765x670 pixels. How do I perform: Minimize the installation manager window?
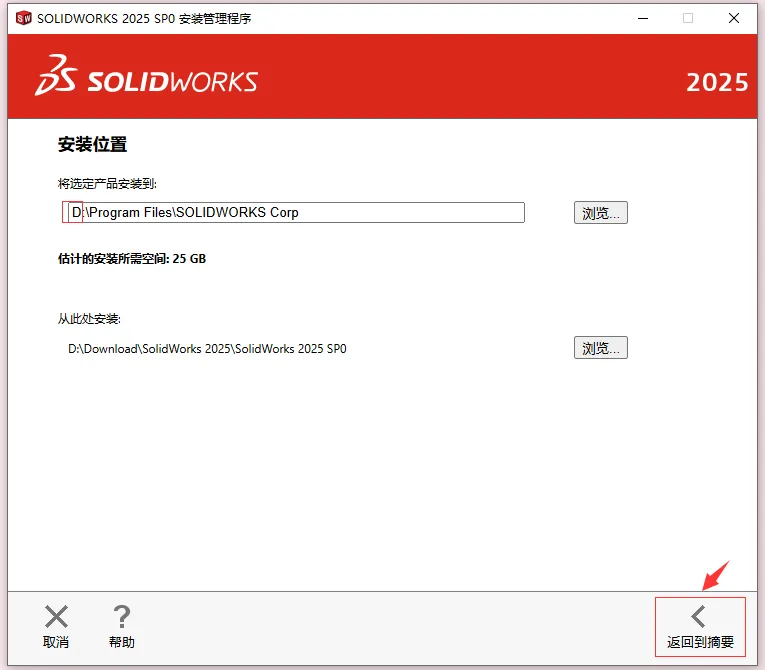tap(643, 18)
